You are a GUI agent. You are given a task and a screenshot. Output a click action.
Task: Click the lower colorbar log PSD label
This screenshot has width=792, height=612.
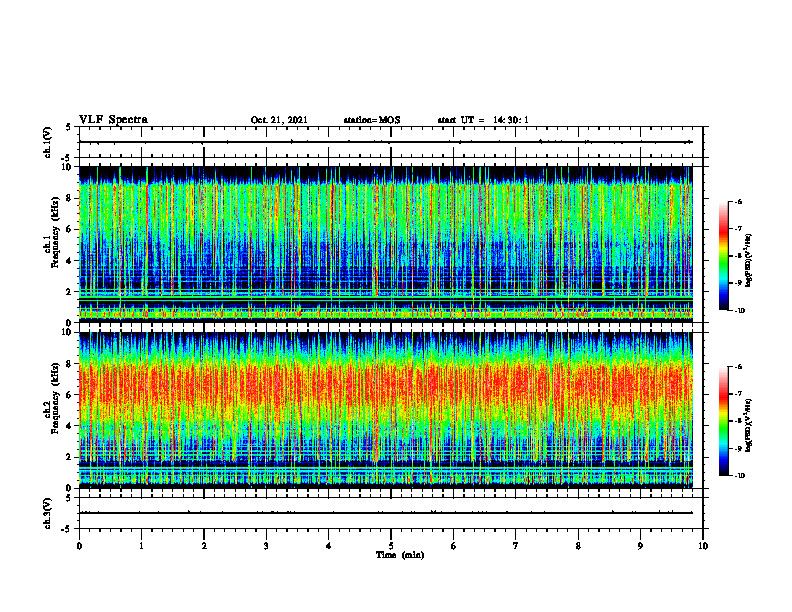point(749,425)
